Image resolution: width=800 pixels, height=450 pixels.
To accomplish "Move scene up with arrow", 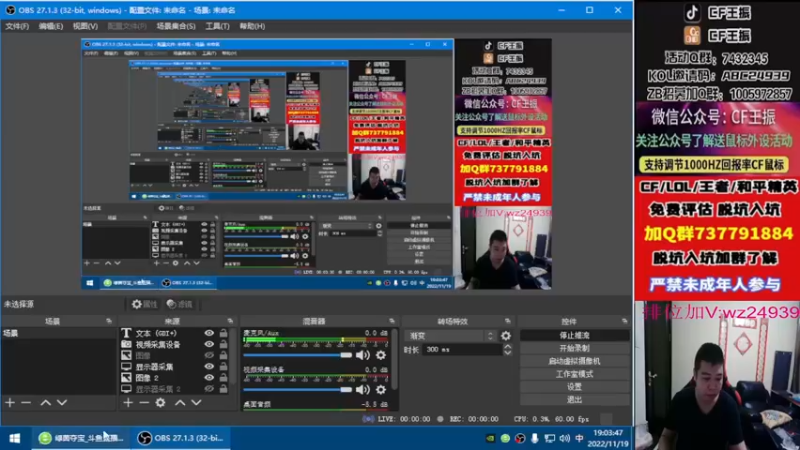I will tap(45, 403).
